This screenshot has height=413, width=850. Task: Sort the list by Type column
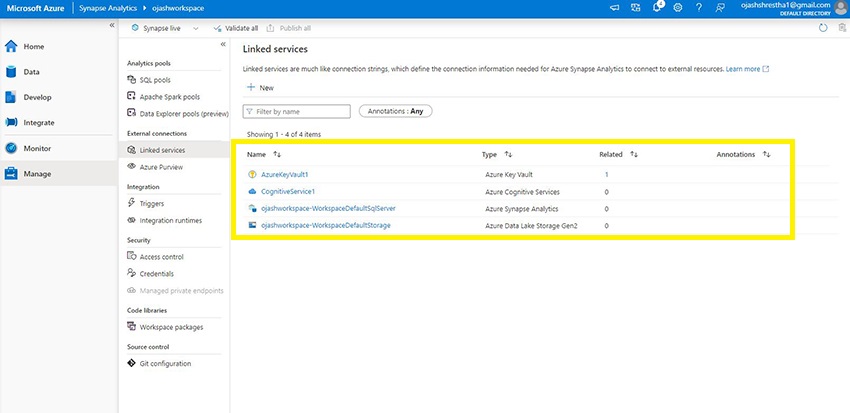coord(508,155)
